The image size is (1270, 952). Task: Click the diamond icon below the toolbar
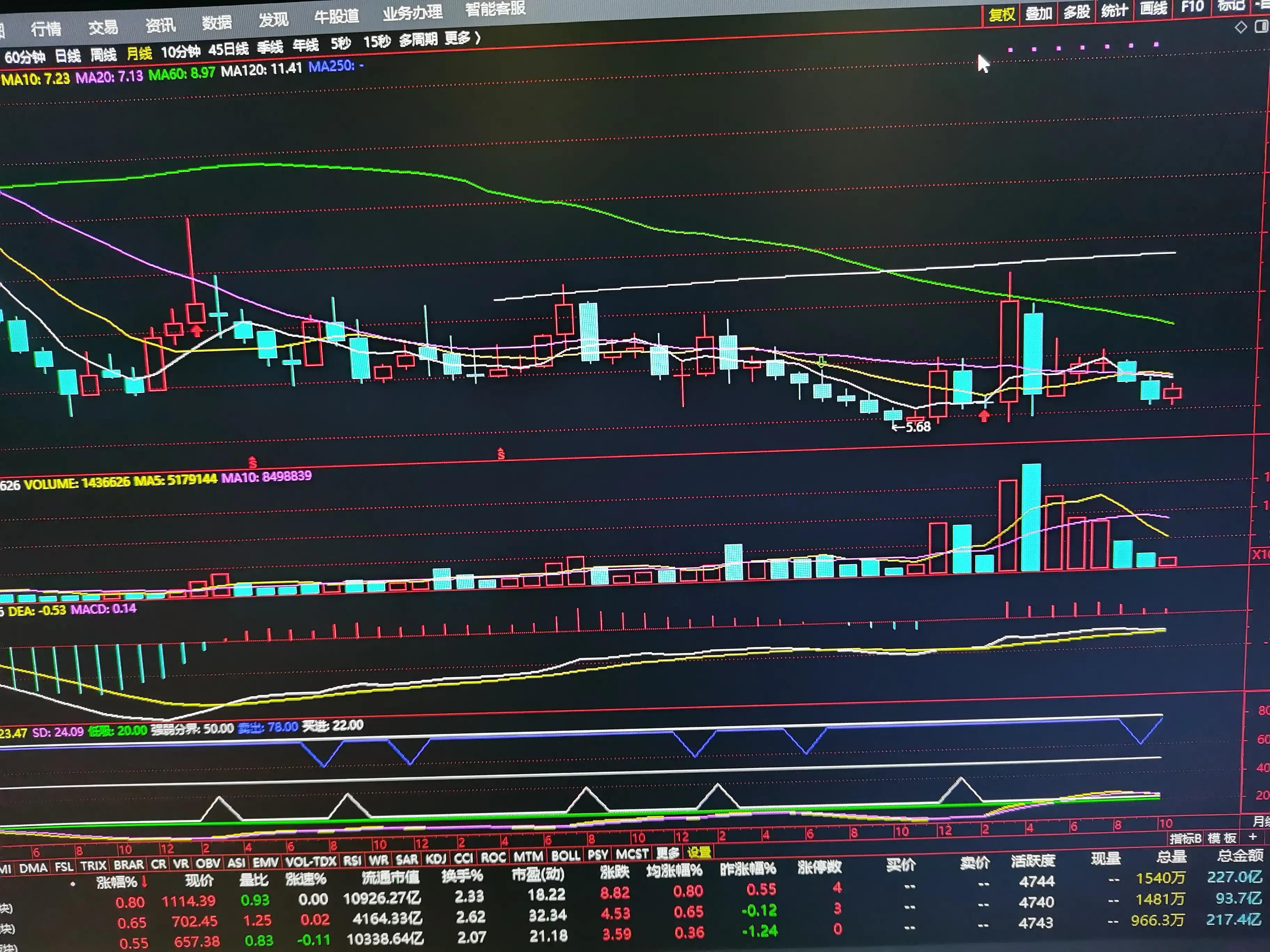1241,27
